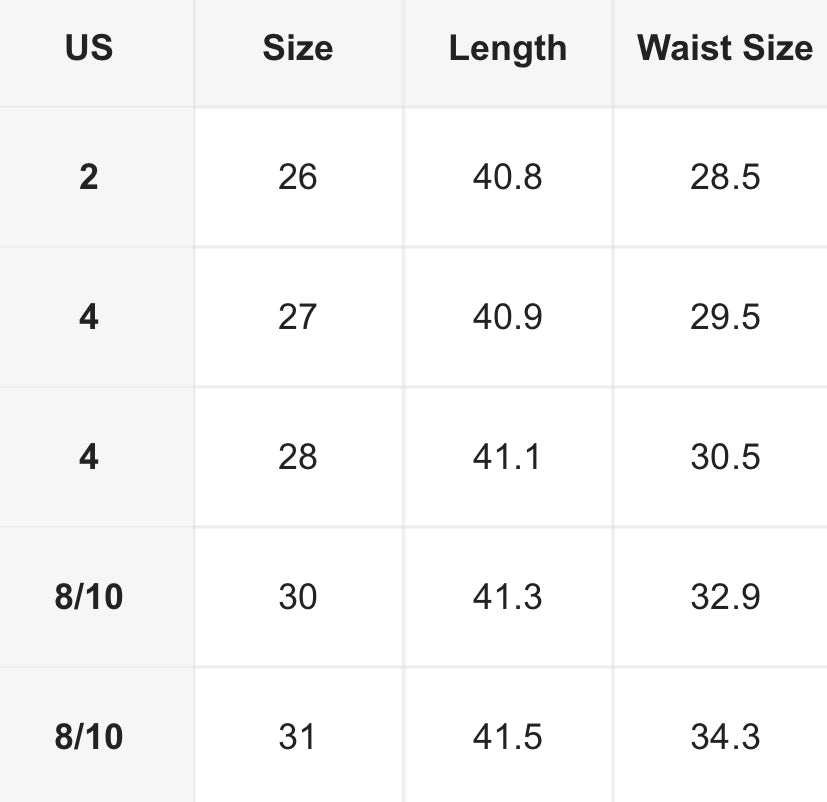
Task: Select the size 28 cell
Action: pos(297,457)
